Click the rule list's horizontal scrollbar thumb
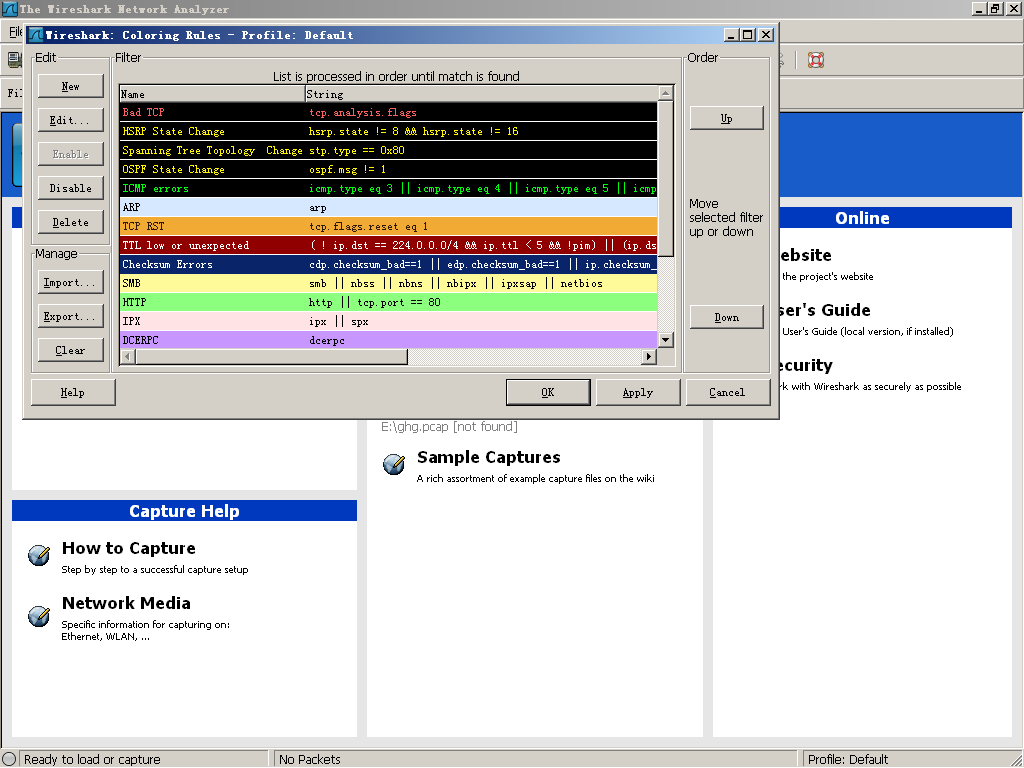The image size is (1024, 768). click(271, 357)
